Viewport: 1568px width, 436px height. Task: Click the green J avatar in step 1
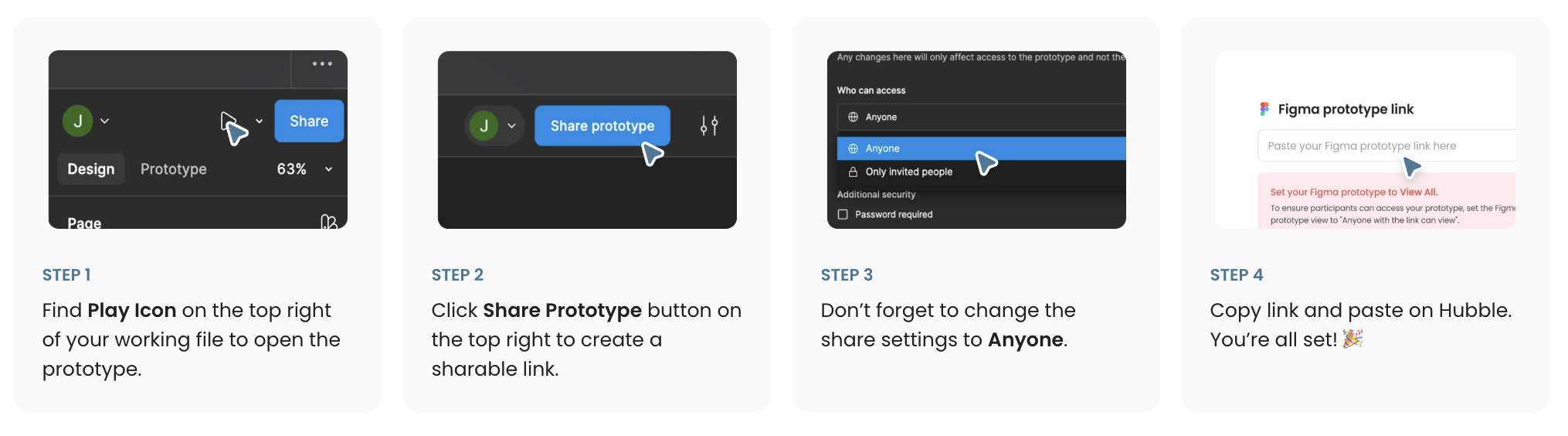point(78,121)
